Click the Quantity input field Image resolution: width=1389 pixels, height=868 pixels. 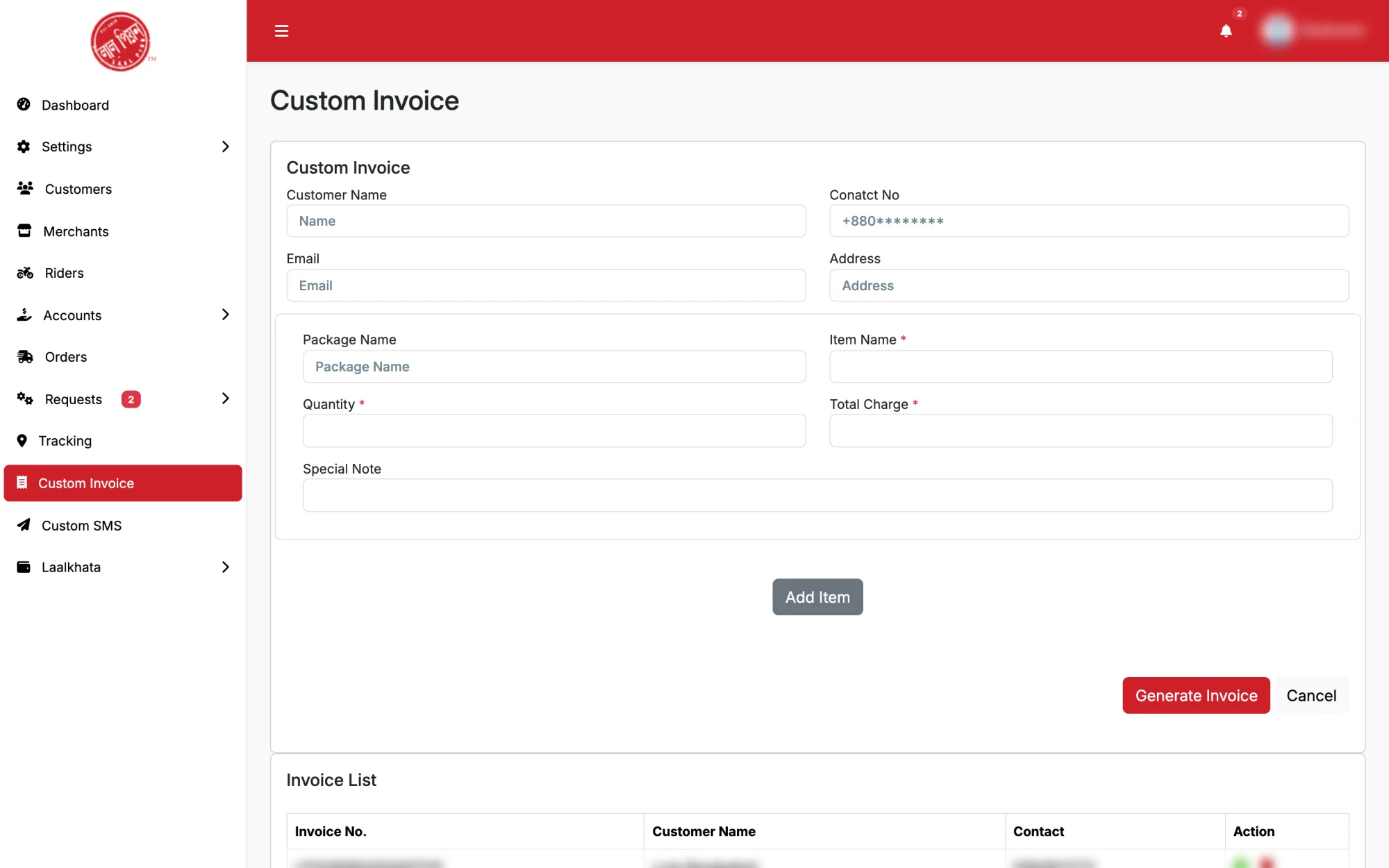pos(554,431)
